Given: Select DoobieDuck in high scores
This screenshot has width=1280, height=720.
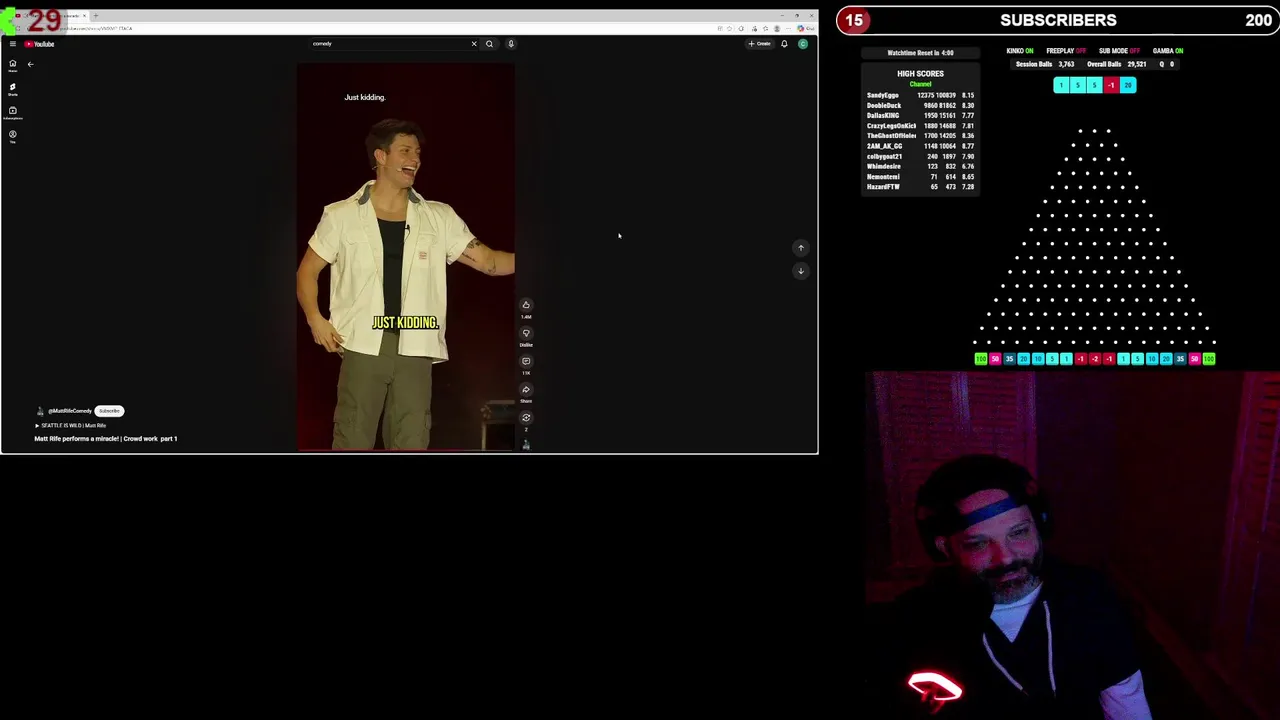Looking at the screenshot, I should 920,105.
